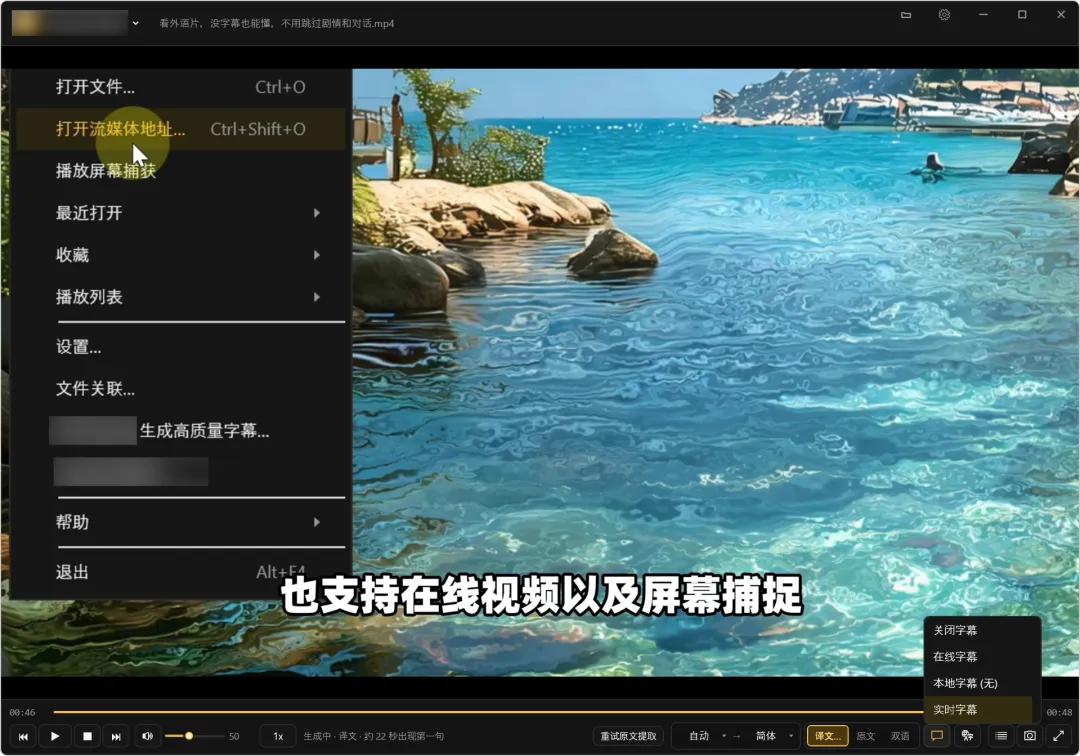Seek on the playback progress bar
The image size is (1080, 756).
(488, 712)
